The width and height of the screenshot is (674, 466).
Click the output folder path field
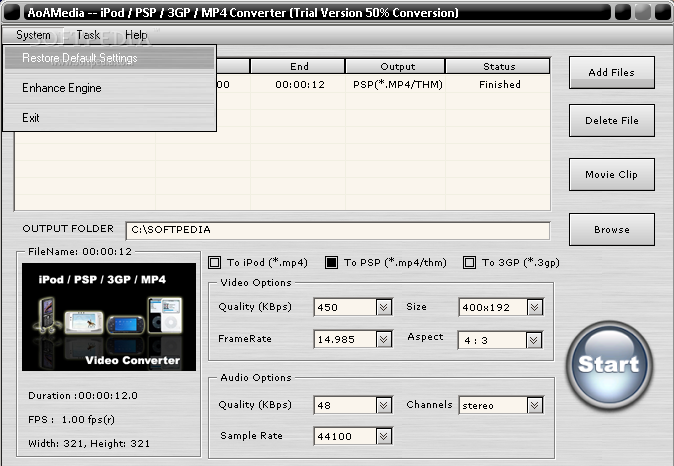tap(338, 230)
